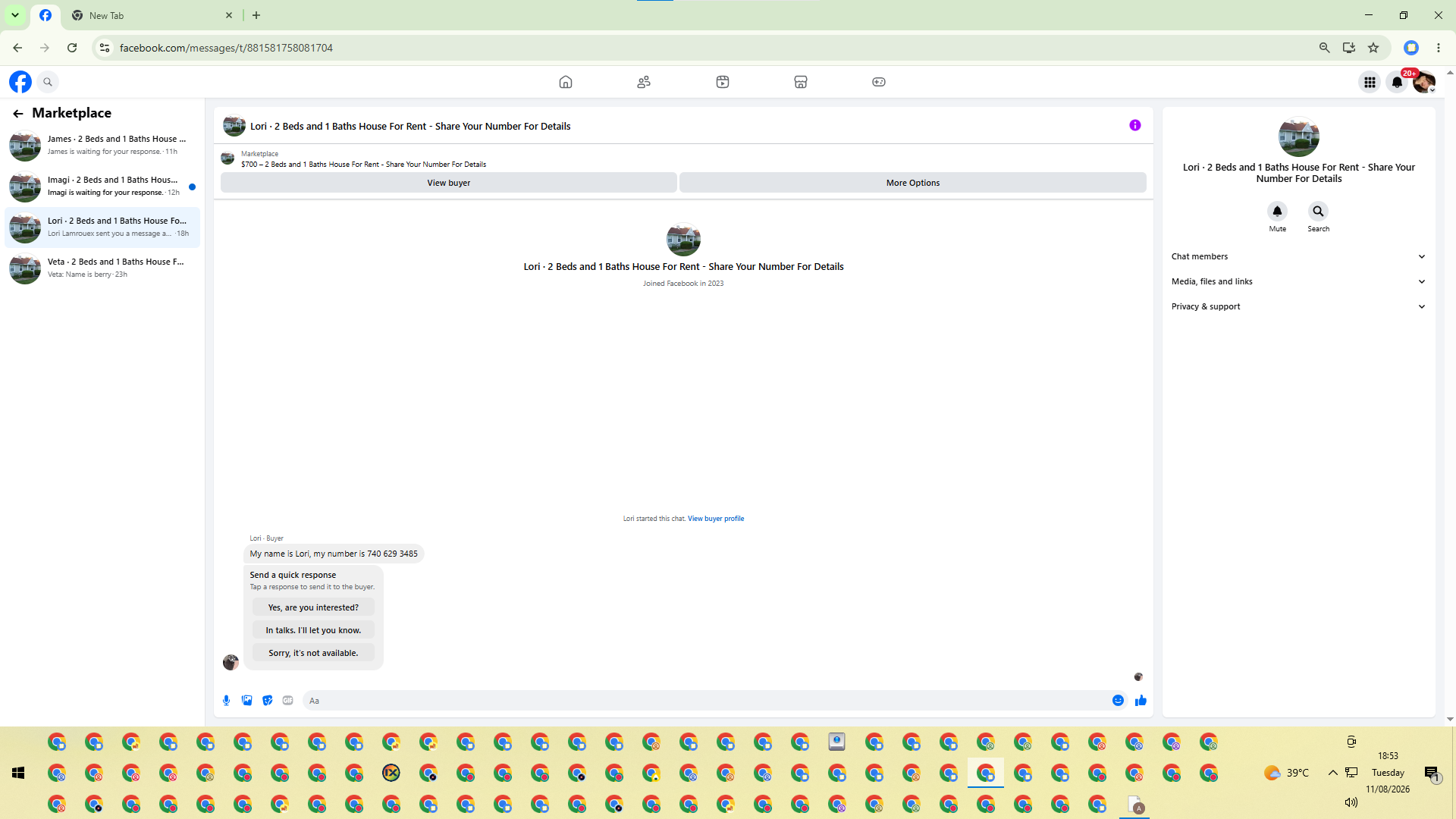Open the notifications bell with 20+ badge
Viewport: 1456px width, 819px height.
coord(1397,82)
